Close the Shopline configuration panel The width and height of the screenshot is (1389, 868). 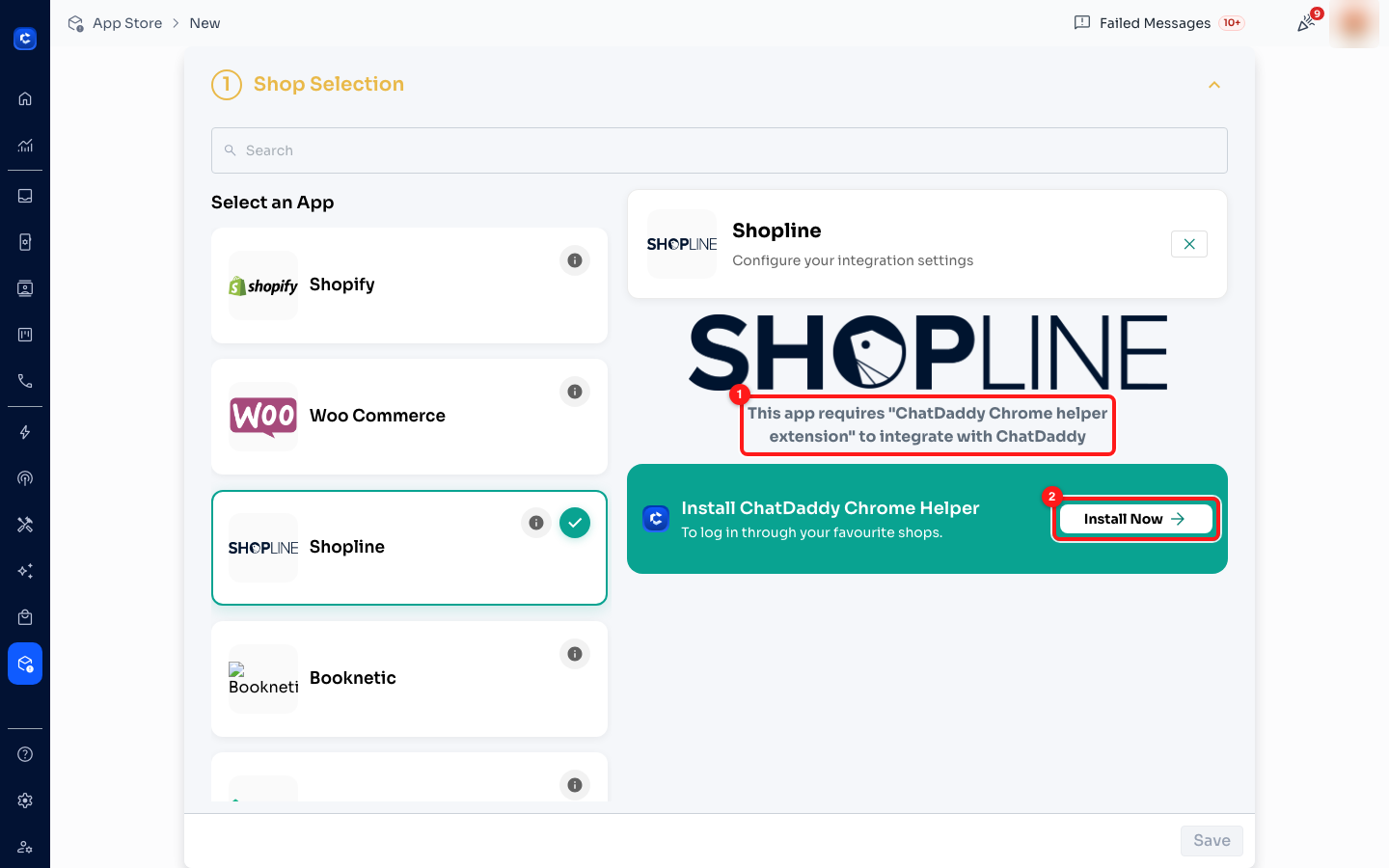pos(1189,244)
